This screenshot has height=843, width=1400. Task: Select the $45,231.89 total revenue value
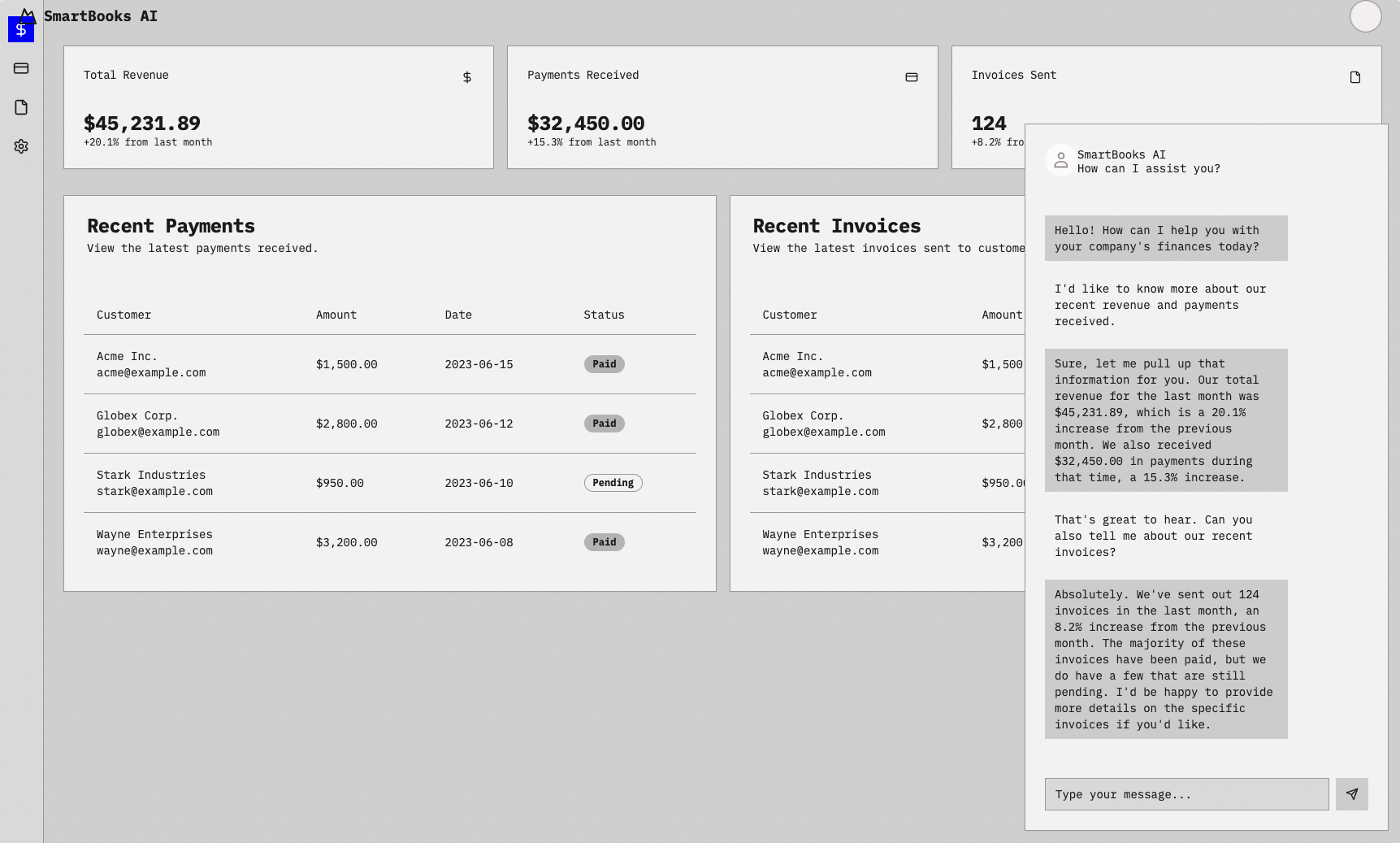[x=142, y=124]
